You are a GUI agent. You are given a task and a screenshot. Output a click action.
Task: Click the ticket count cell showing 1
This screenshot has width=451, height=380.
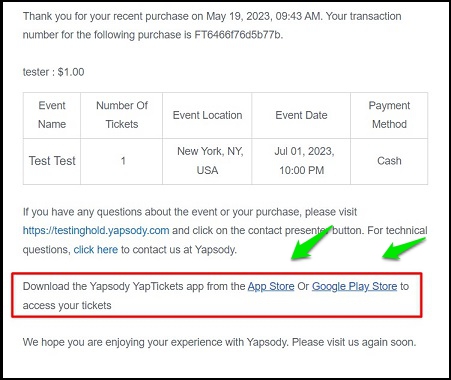coord(122,161)
